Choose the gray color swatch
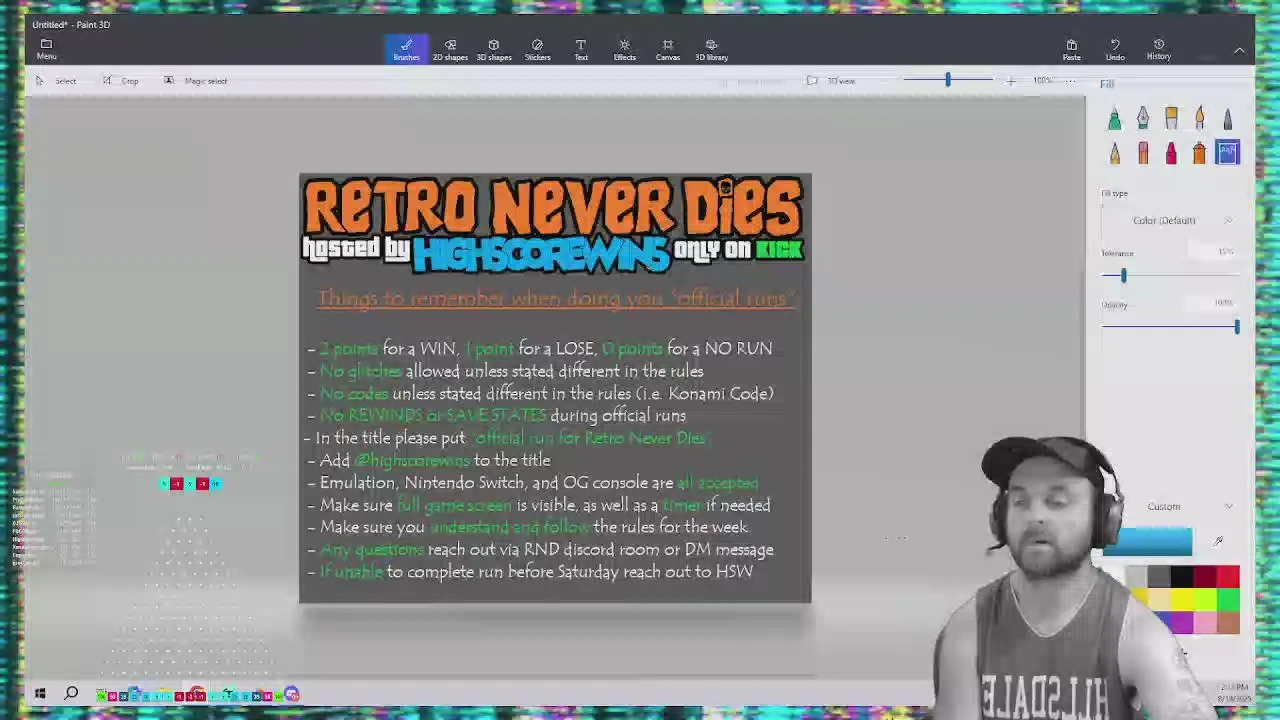The height and width of the screenshot is (720, 1280). coord(1159,577)
